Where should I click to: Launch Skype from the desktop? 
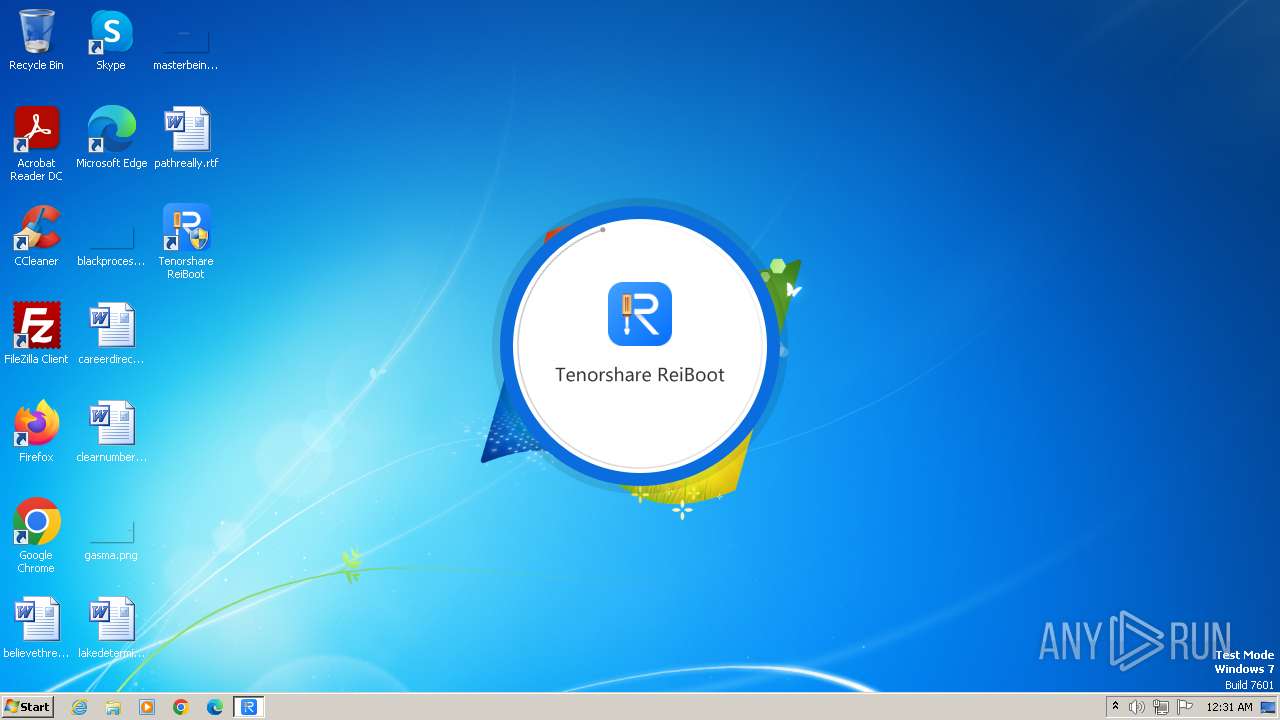click(x=111, y=41)
